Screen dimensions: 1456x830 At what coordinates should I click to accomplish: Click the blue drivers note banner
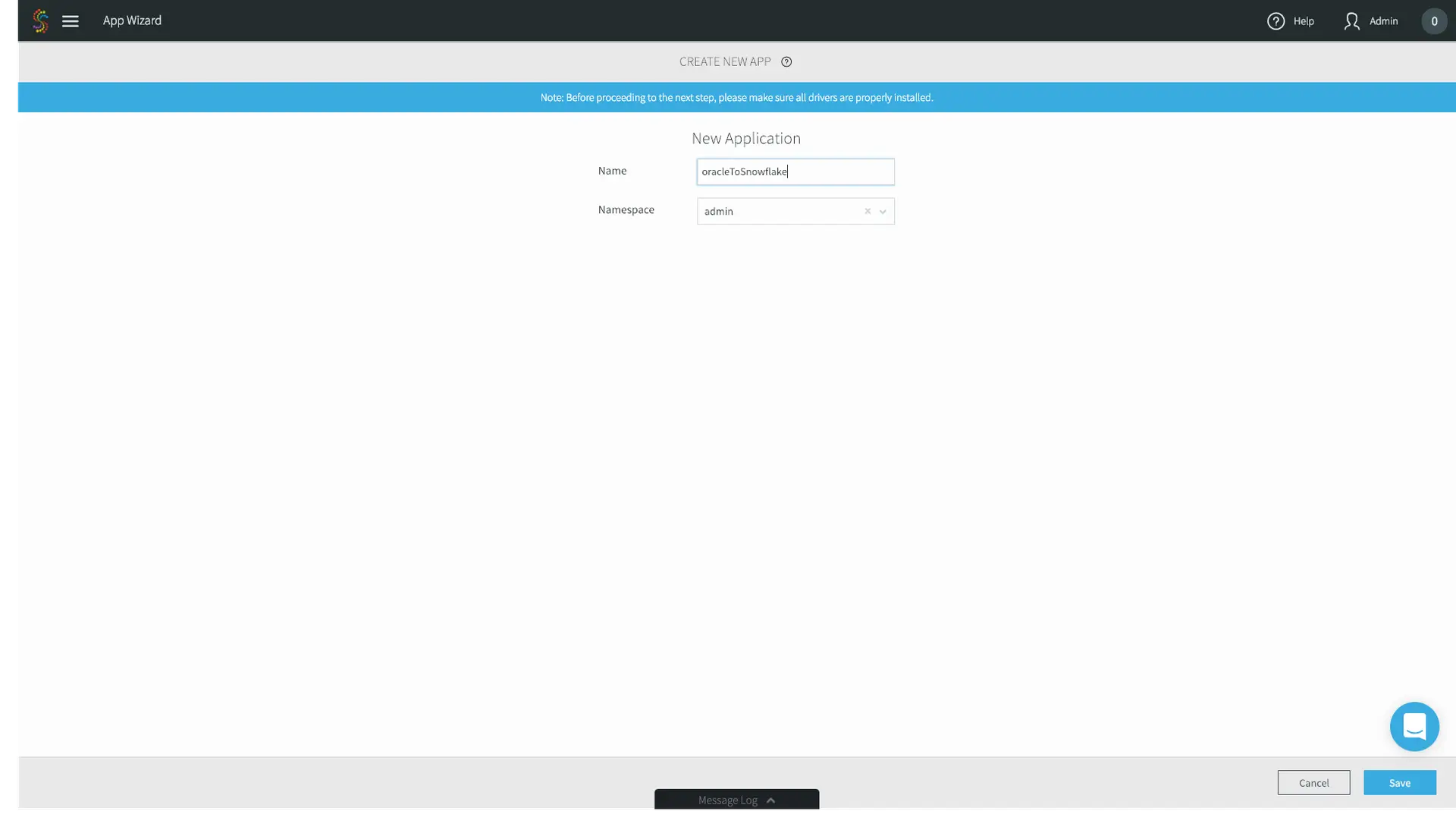click(x=736, y=98)
